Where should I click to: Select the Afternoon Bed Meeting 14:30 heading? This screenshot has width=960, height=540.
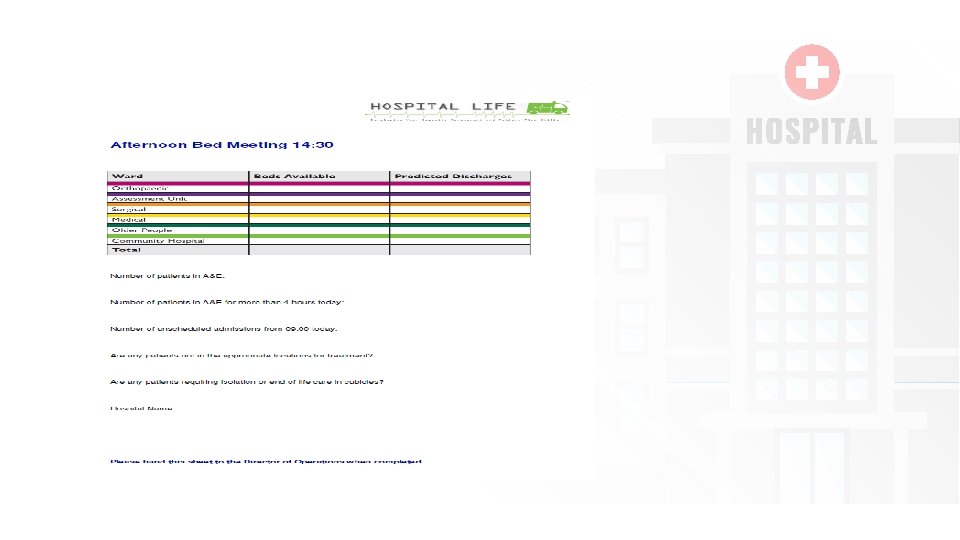(222, 145)
